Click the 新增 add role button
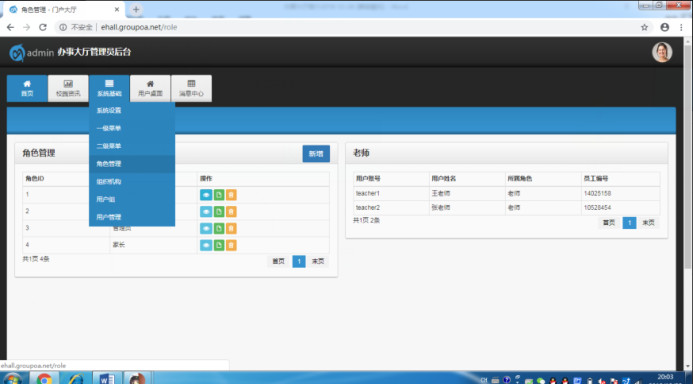This screenshot has width=693, height=384. (316, 154)
